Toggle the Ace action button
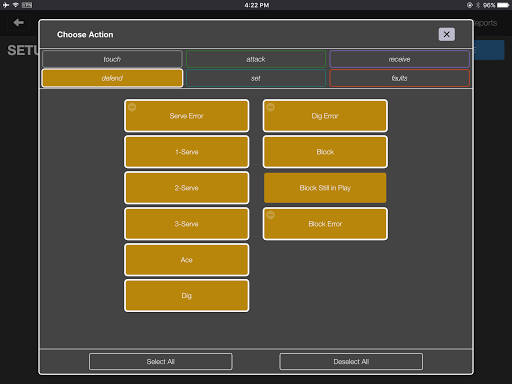512x384 pixels. [187, 260]
